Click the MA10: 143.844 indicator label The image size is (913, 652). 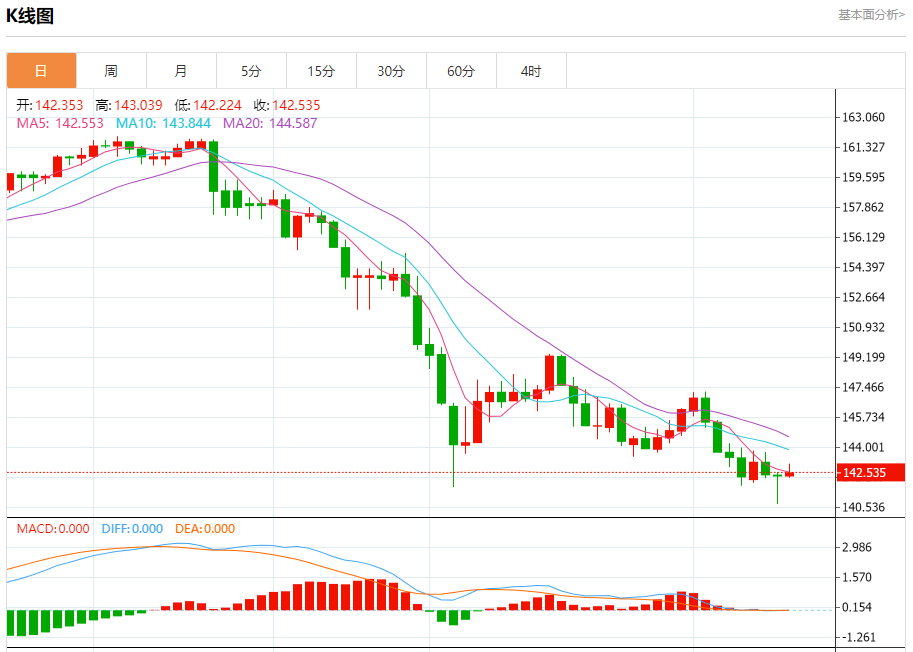click(x=163, y=123)
